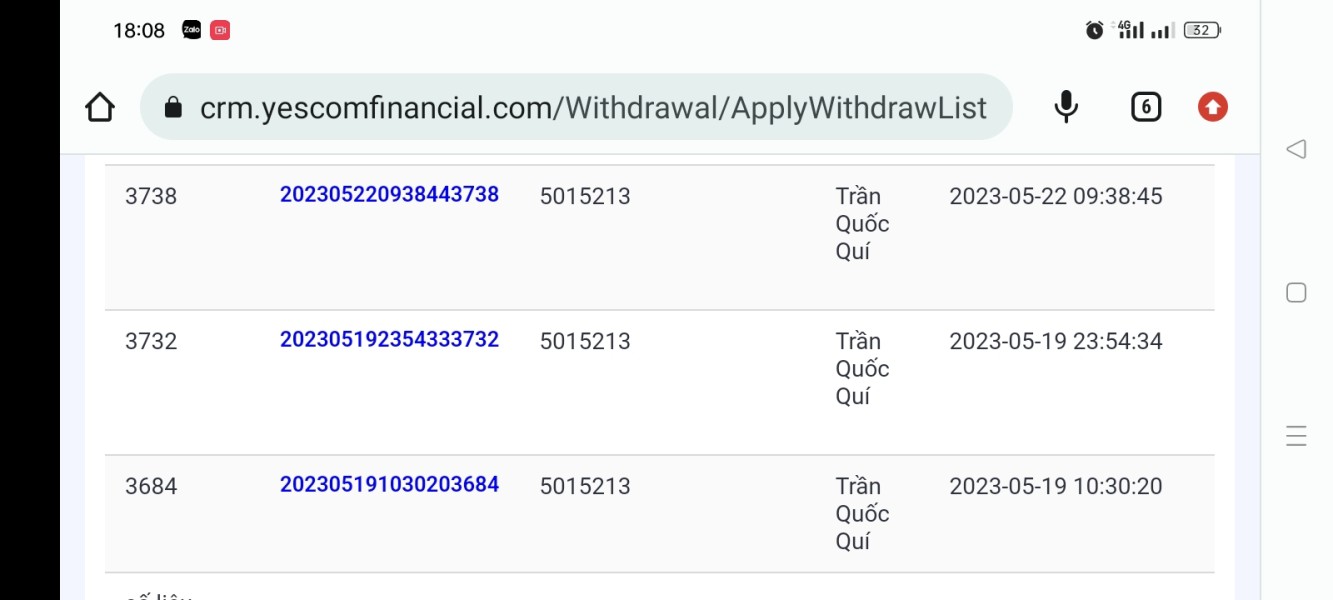Tap the browser home icon

pyautogui.click(x=100, y=107)
